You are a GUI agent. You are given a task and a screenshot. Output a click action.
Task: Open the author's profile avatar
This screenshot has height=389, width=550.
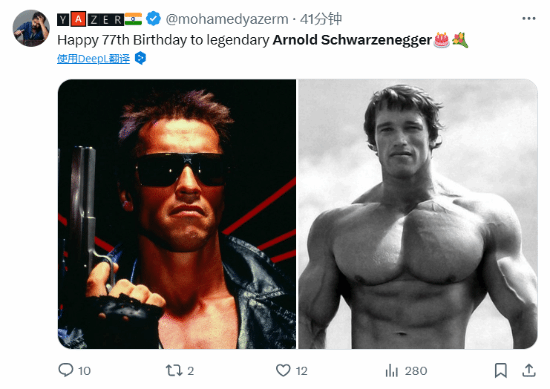coord(31,28)
